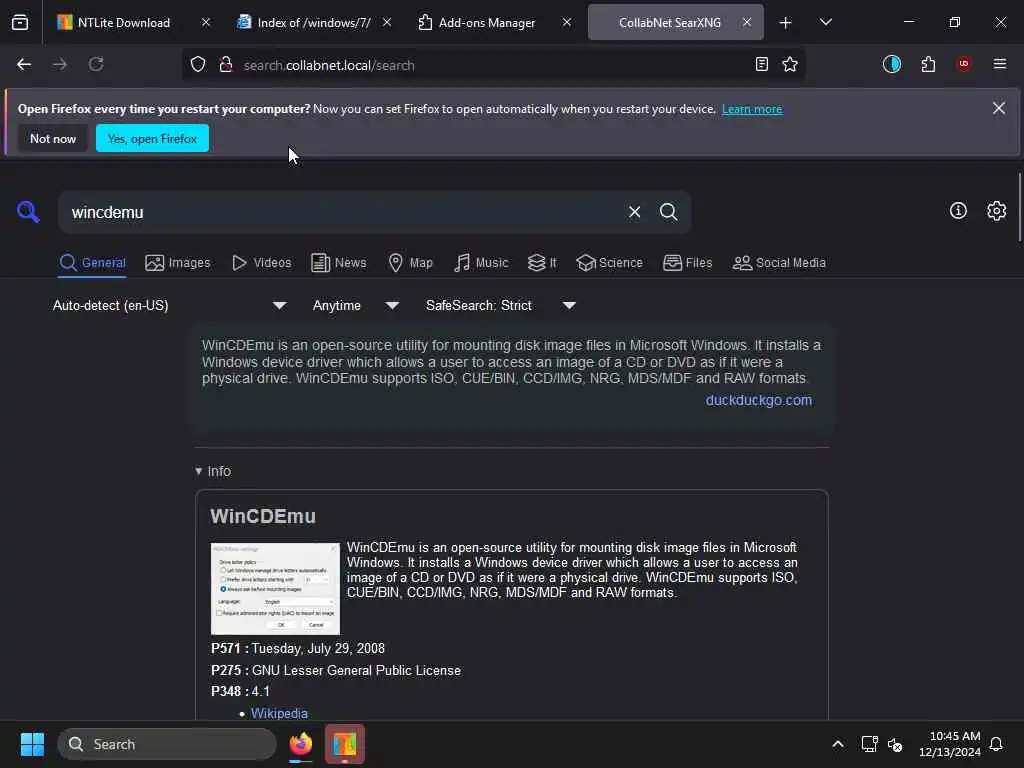
Task: Switch to Science category
Action: click(609, 263)
